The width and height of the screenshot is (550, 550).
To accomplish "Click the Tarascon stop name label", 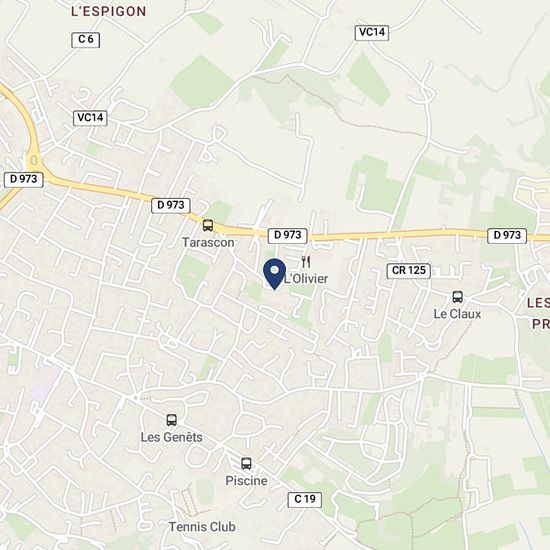I will point(208,242).
